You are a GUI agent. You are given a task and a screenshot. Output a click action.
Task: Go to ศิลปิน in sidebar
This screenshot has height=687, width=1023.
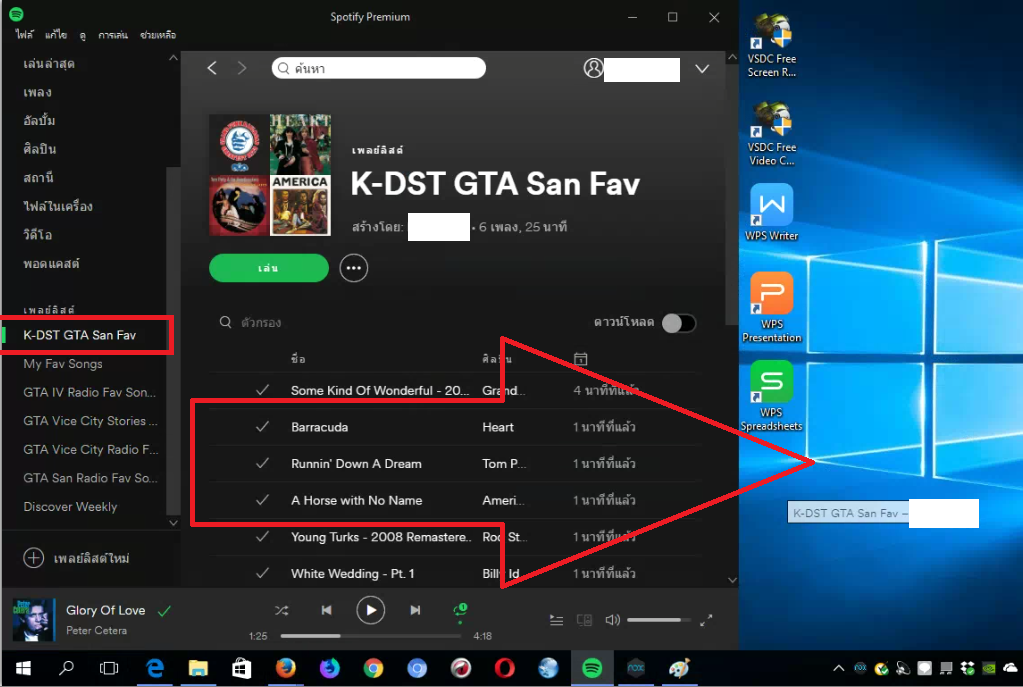click(x=39, y=149)
